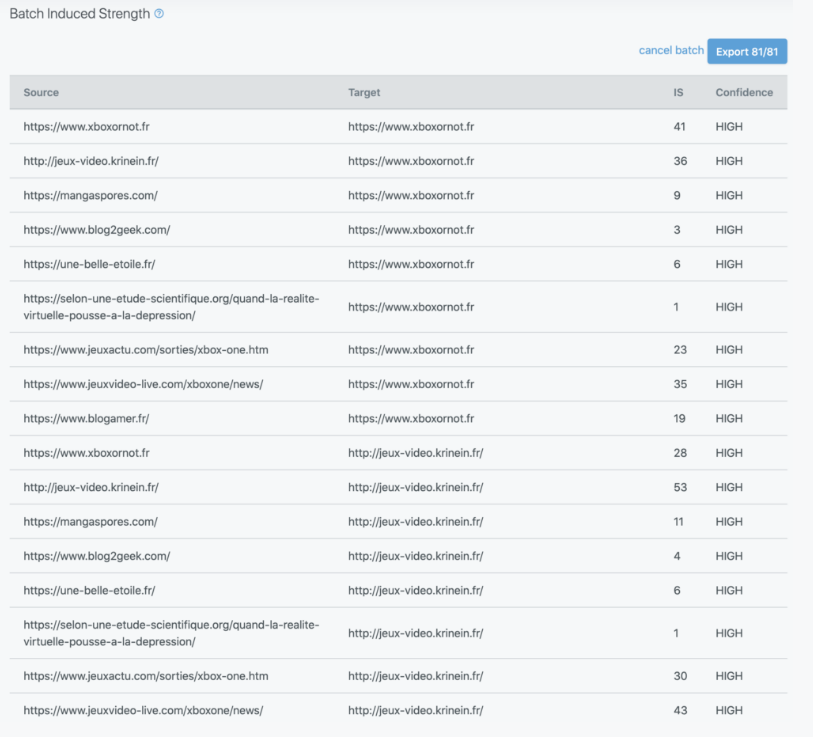The image size is (813, 737).
Task: Click the https://www.blogamer.fr/ source link
Action: point(86,418)
